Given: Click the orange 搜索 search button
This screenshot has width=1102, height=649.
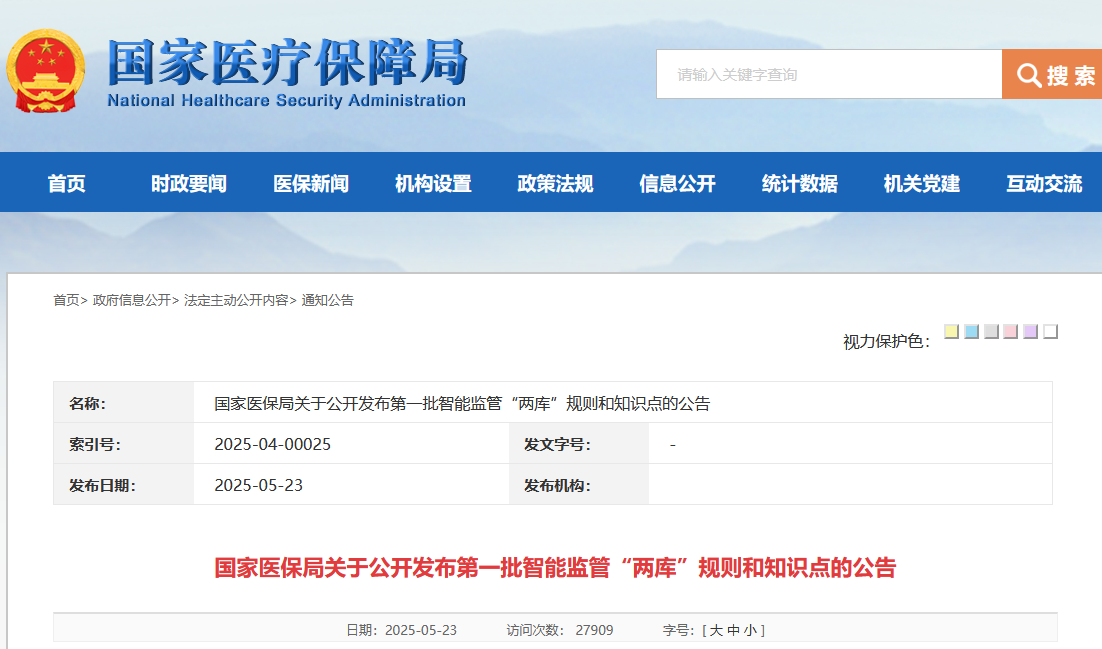Looking at the screenshot, I should point(1052,74).
